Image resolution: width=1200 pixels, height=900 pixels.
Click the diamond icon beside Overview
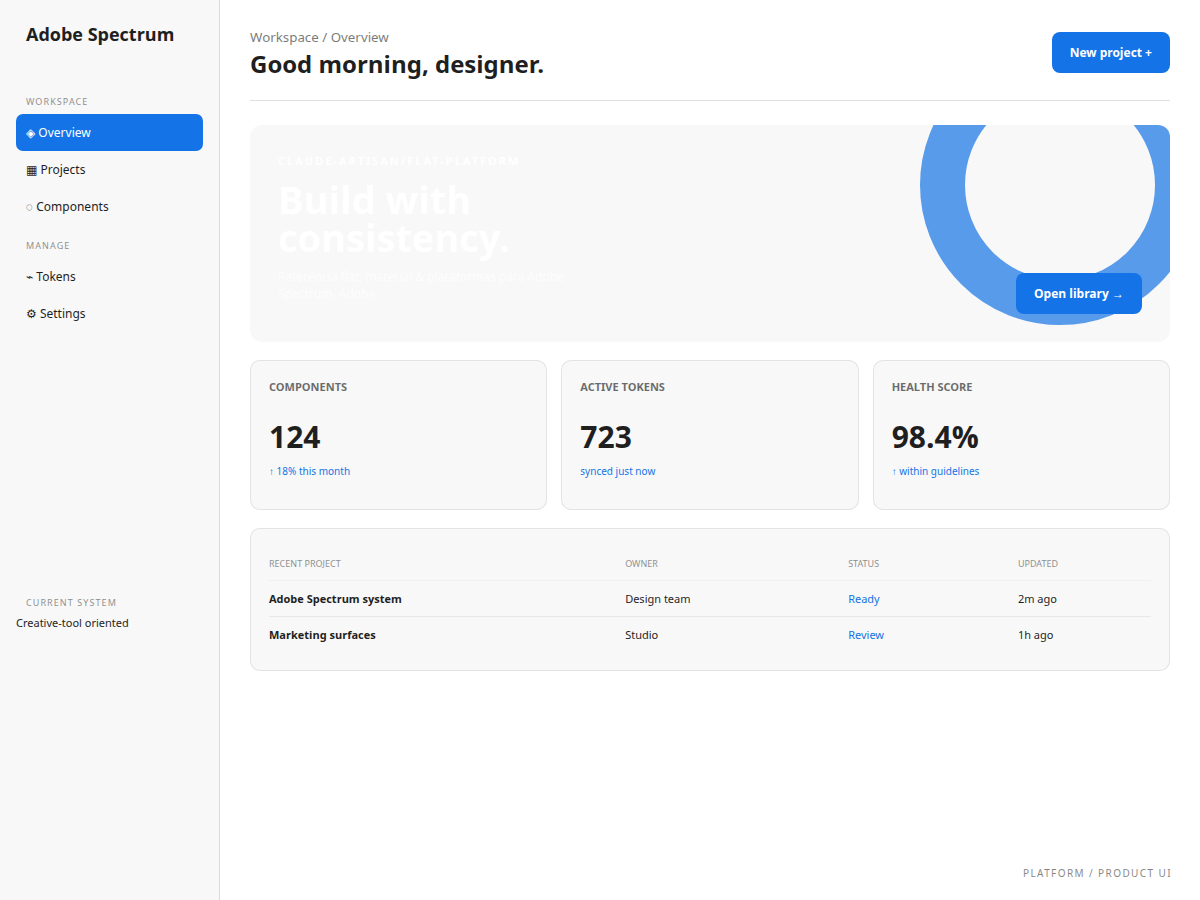31,133
